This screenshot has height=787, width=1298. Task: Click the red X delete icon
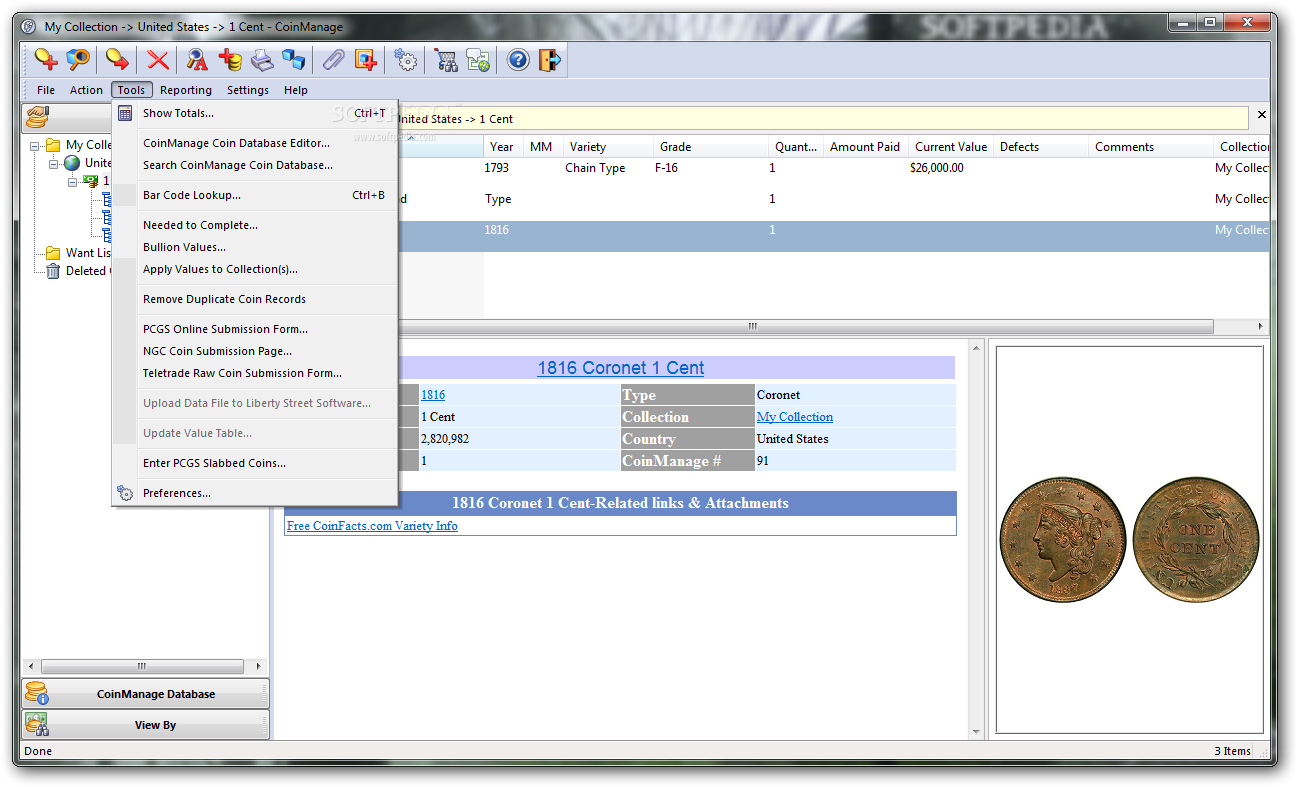(157, 60)
